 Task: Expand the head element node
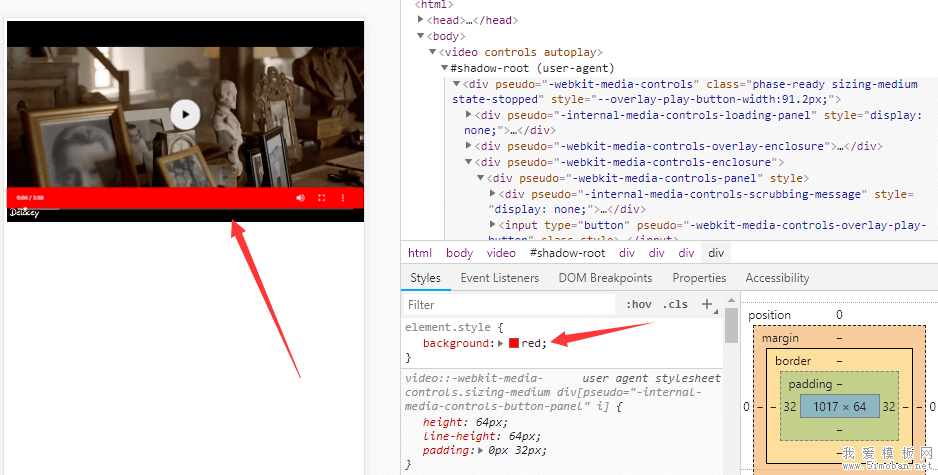pos(421,20)
